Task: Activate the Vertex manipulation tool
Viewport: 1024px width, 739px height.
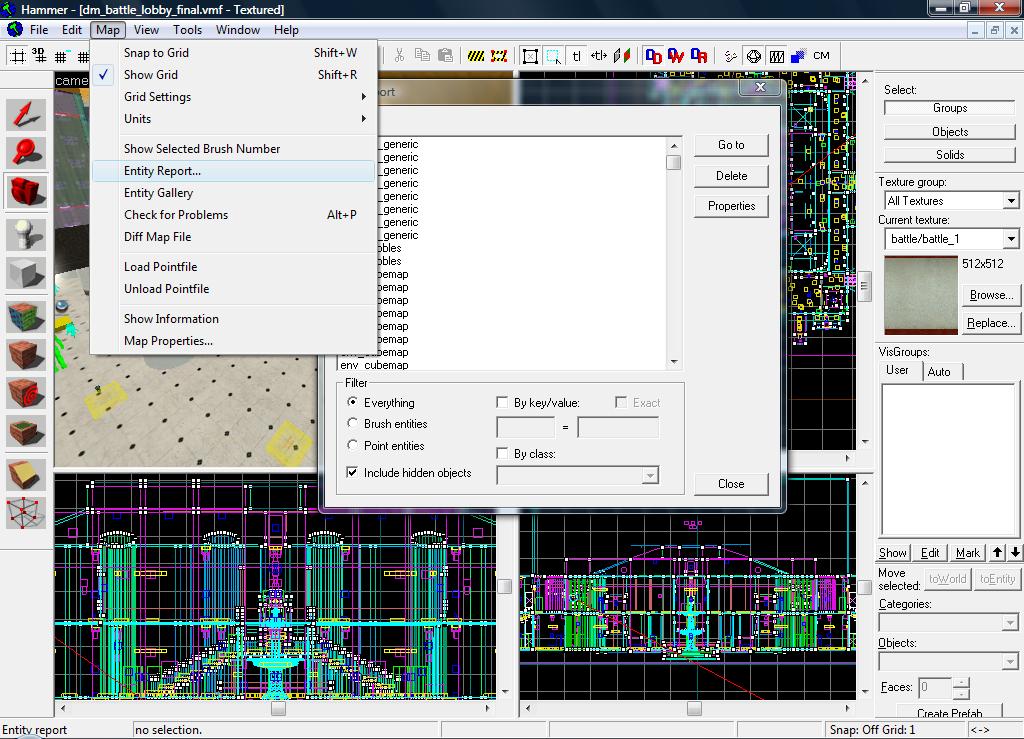Action: click(x=26, y=512)
